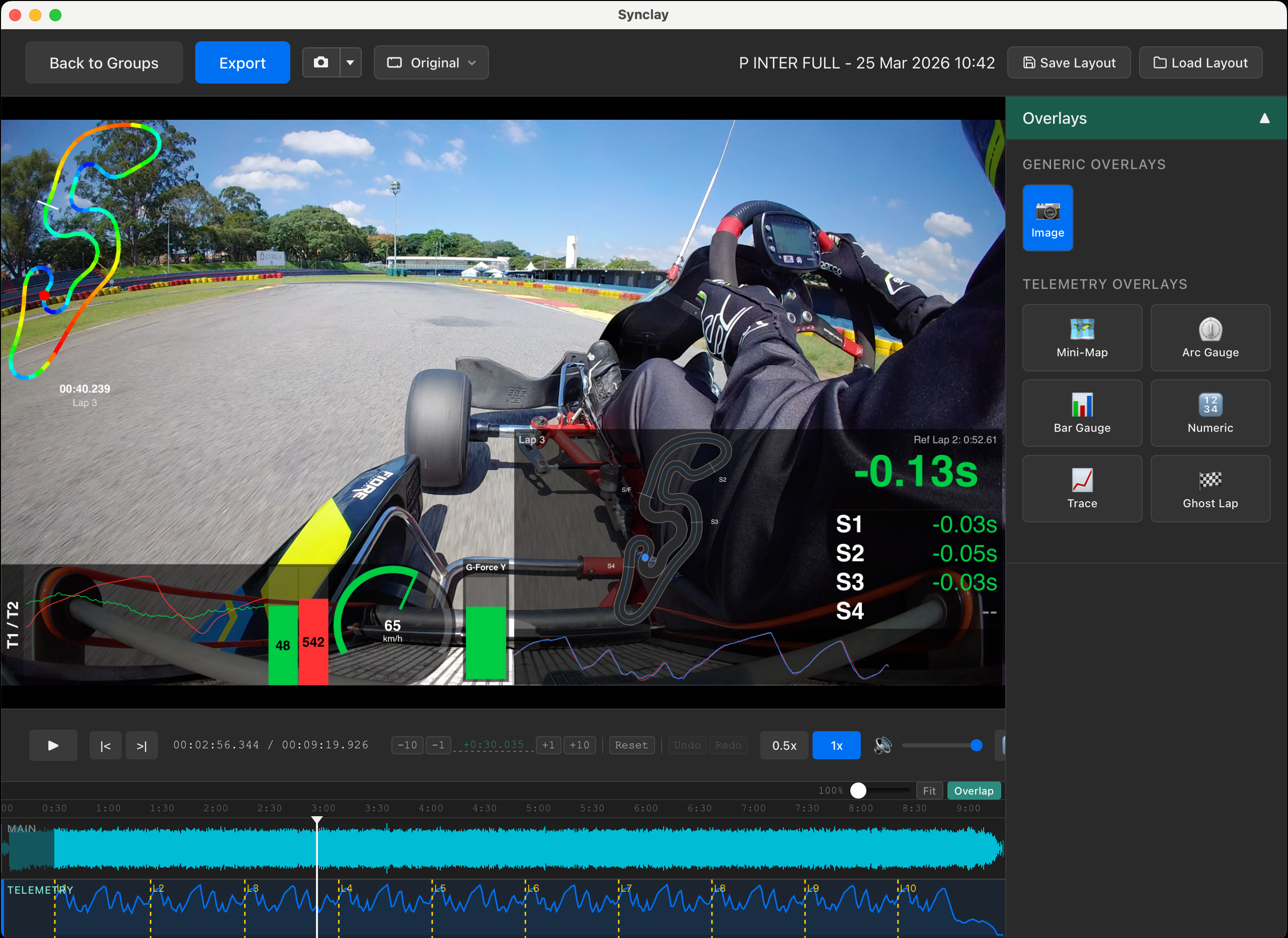Click the Ref Lap 2: 0:52.61 text
Image resolution: width=1288 pixels, height=938 pixels.
[x=954, y=440]
